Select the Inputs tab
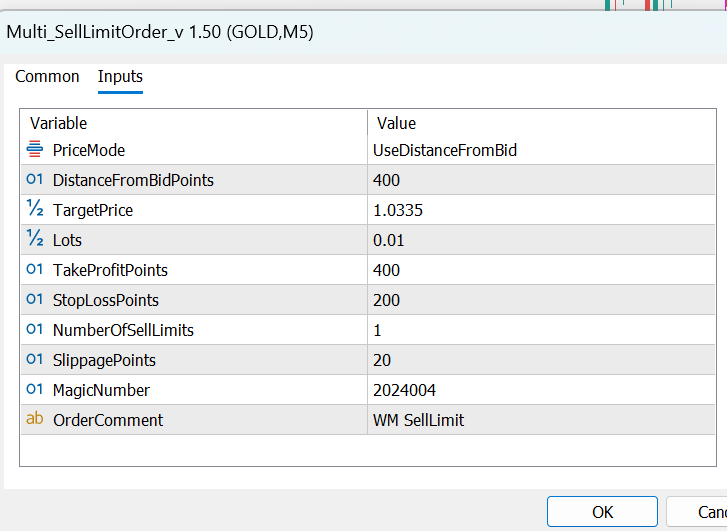The width and height of the screenshot is (727, 531). (x=120, y=77)
